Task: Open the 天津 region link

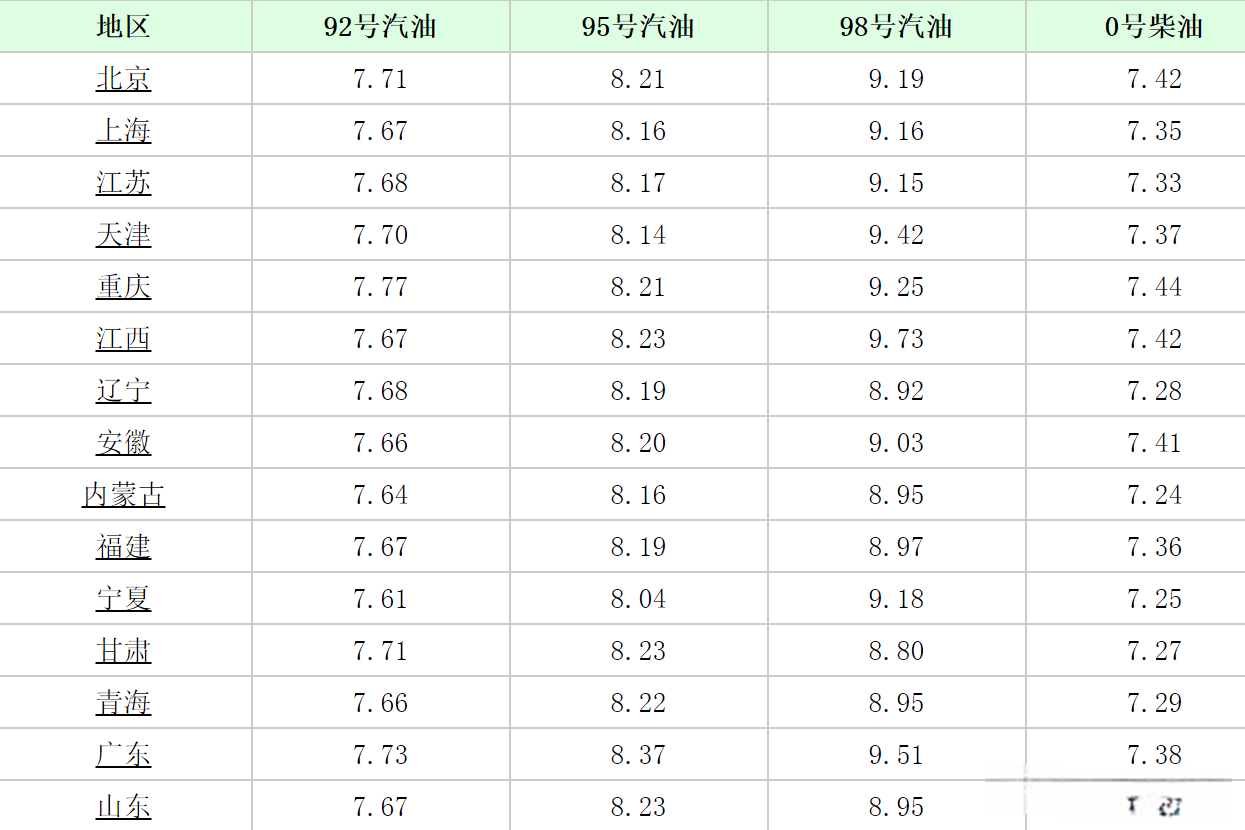Action: 124,235
